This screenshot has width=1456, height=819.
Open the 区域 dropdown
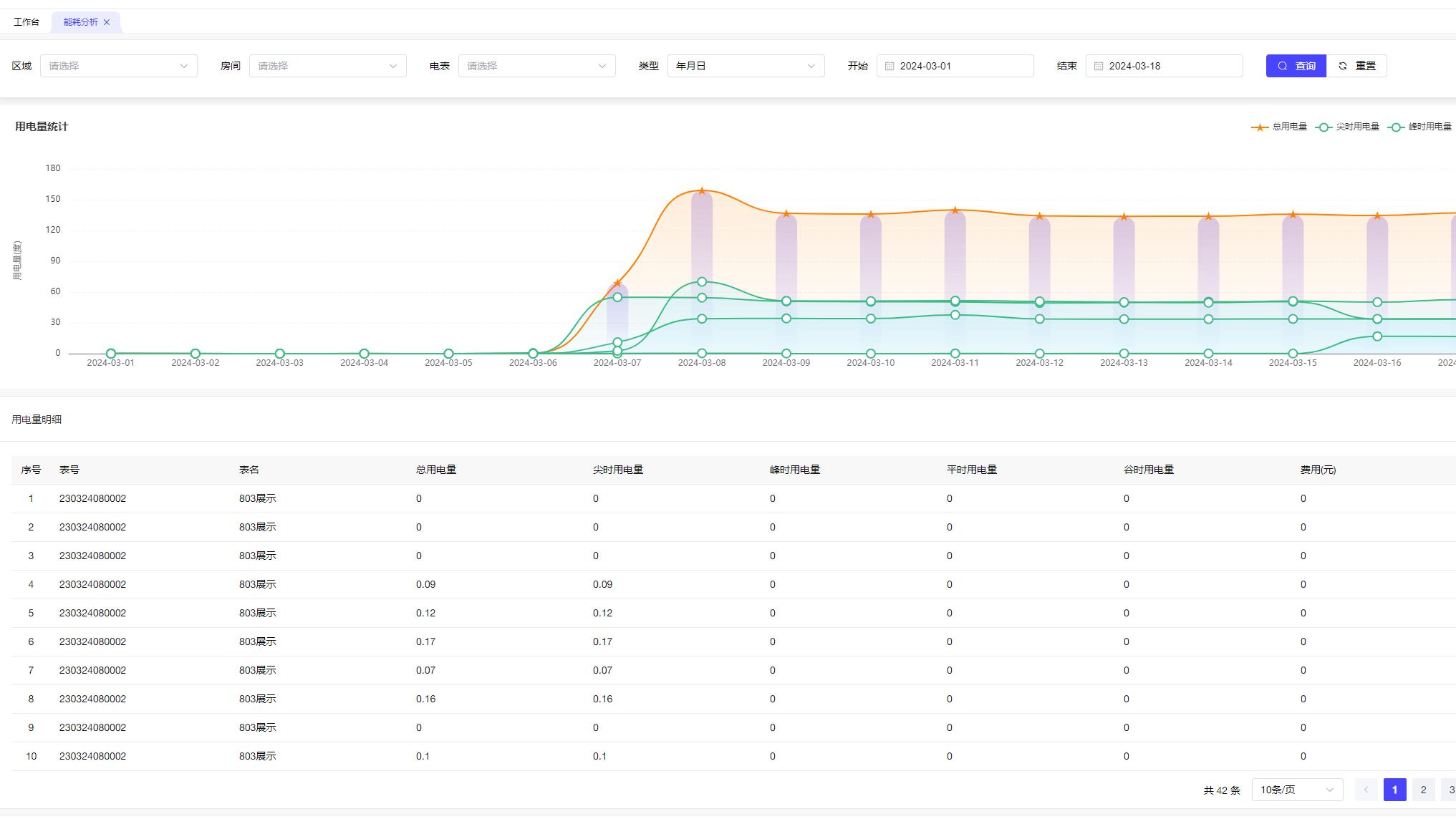(119, 66)
